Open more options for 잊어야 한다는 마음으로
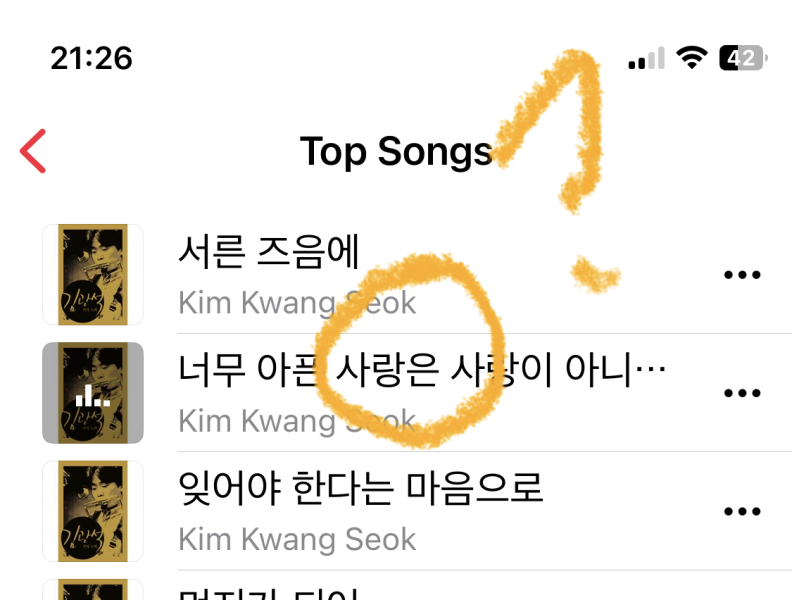Viewport: 792px width, 600px height. coord(742,511)
